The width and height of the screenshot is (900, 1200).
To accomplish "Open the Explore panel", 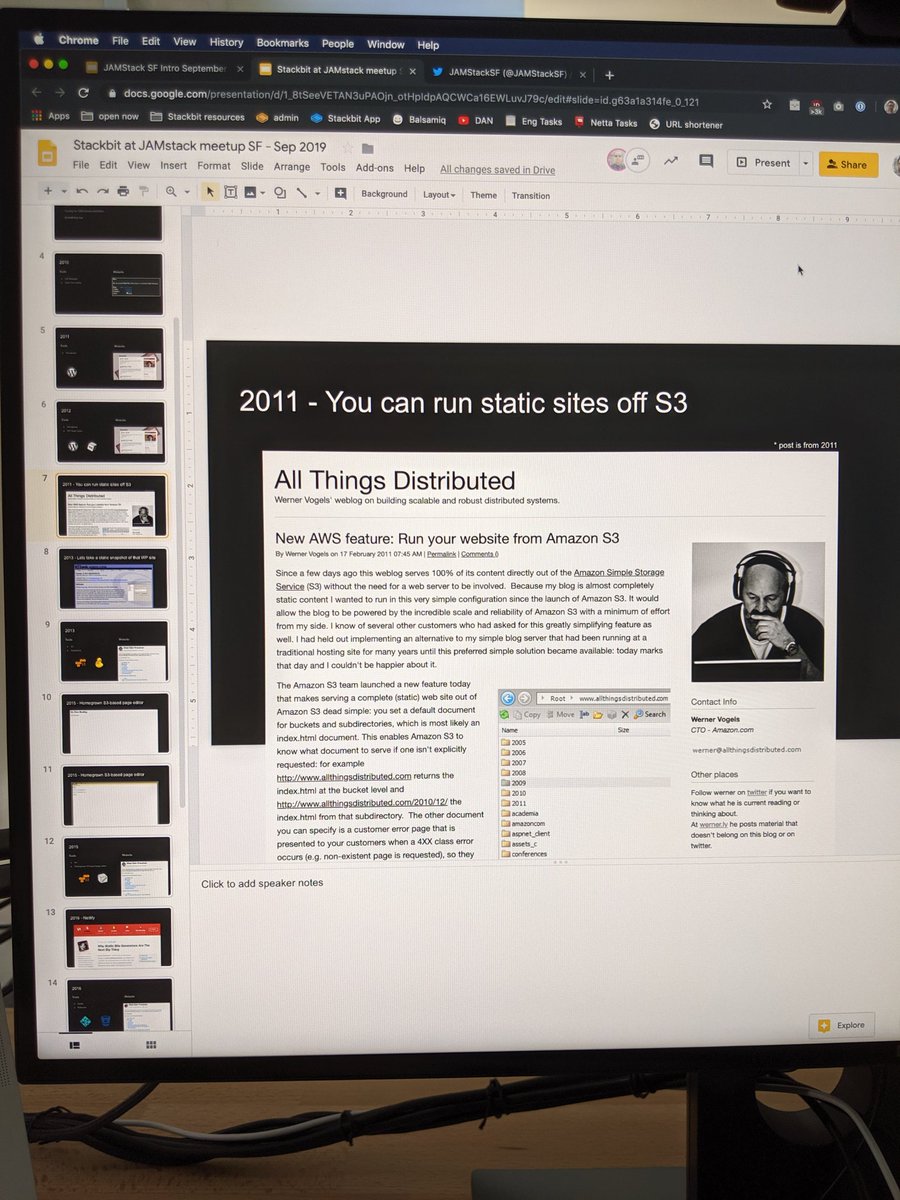I will click(841, 1025).
